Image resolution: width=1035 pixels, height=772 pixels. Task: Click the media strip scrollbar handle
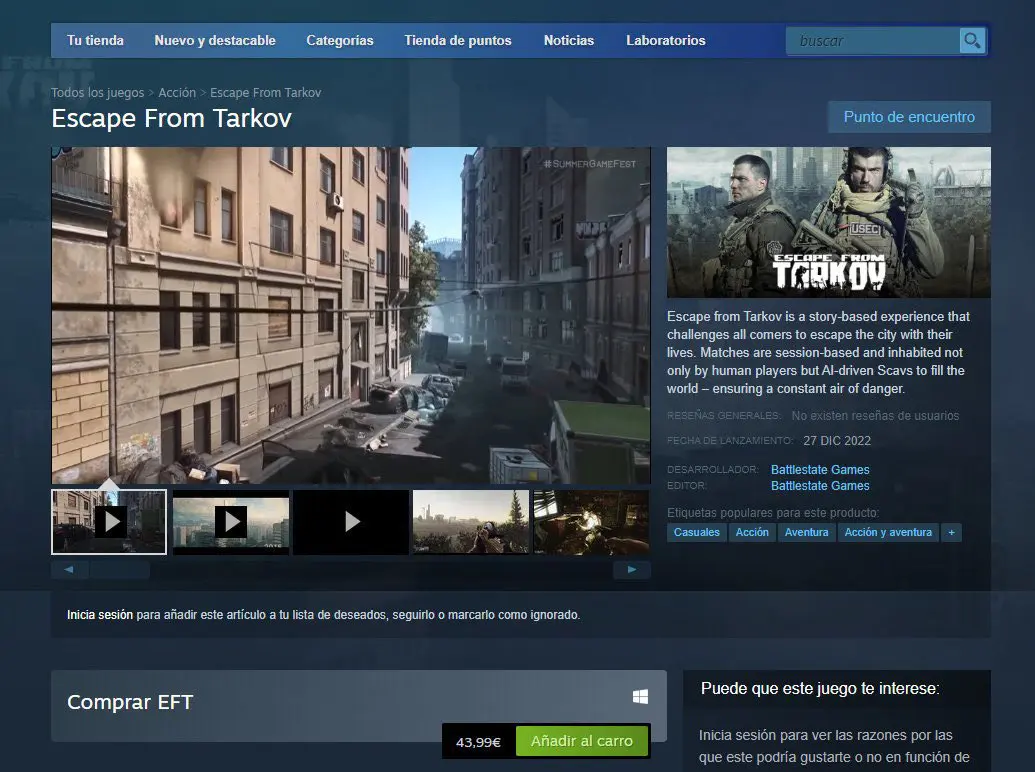pos(119,569)
